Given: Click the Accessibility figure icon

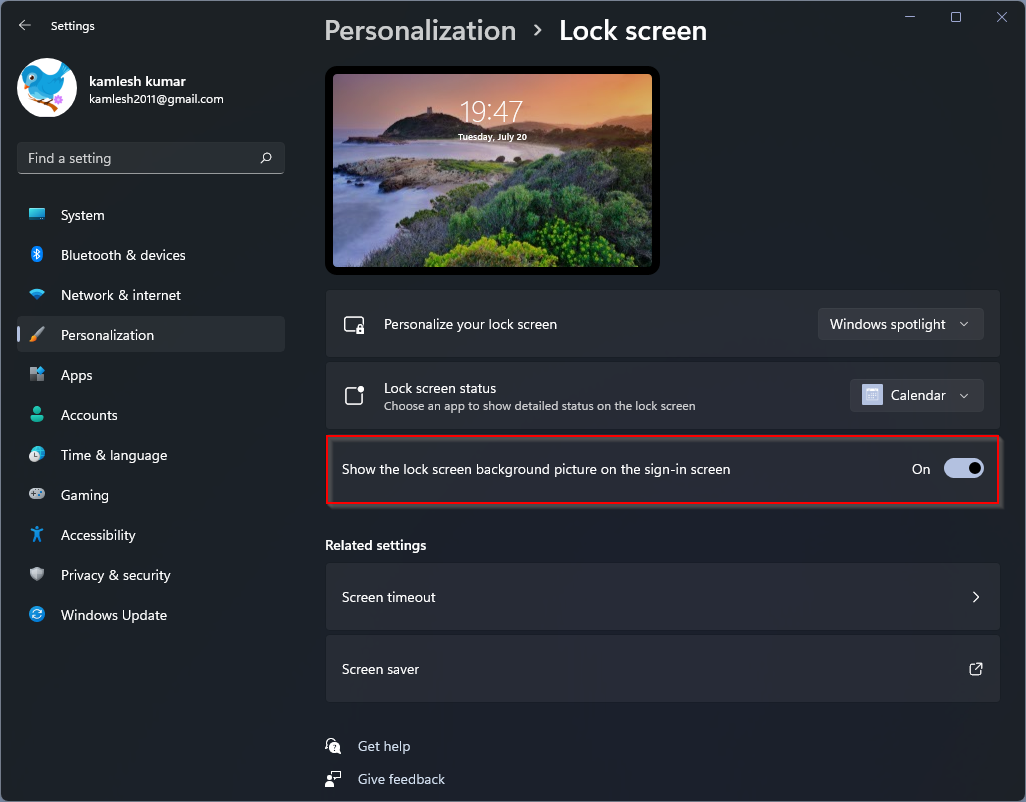Looking at the screenshot, I should [x=37, y=534].
